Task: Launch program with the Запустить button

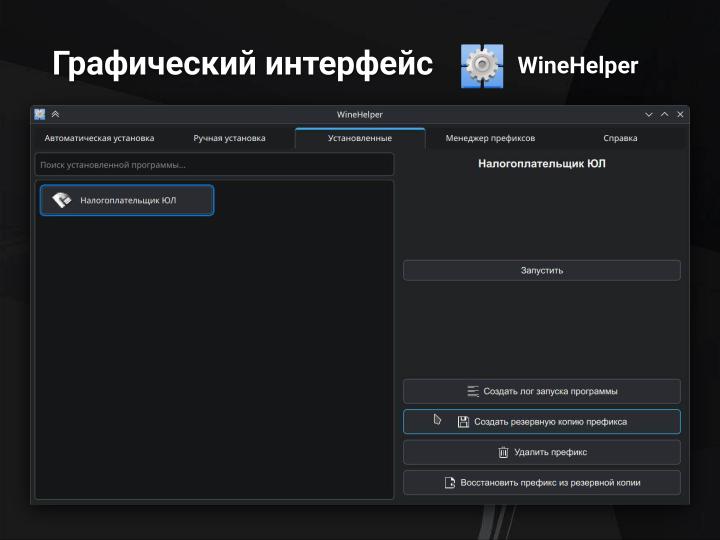Action: 542,270
